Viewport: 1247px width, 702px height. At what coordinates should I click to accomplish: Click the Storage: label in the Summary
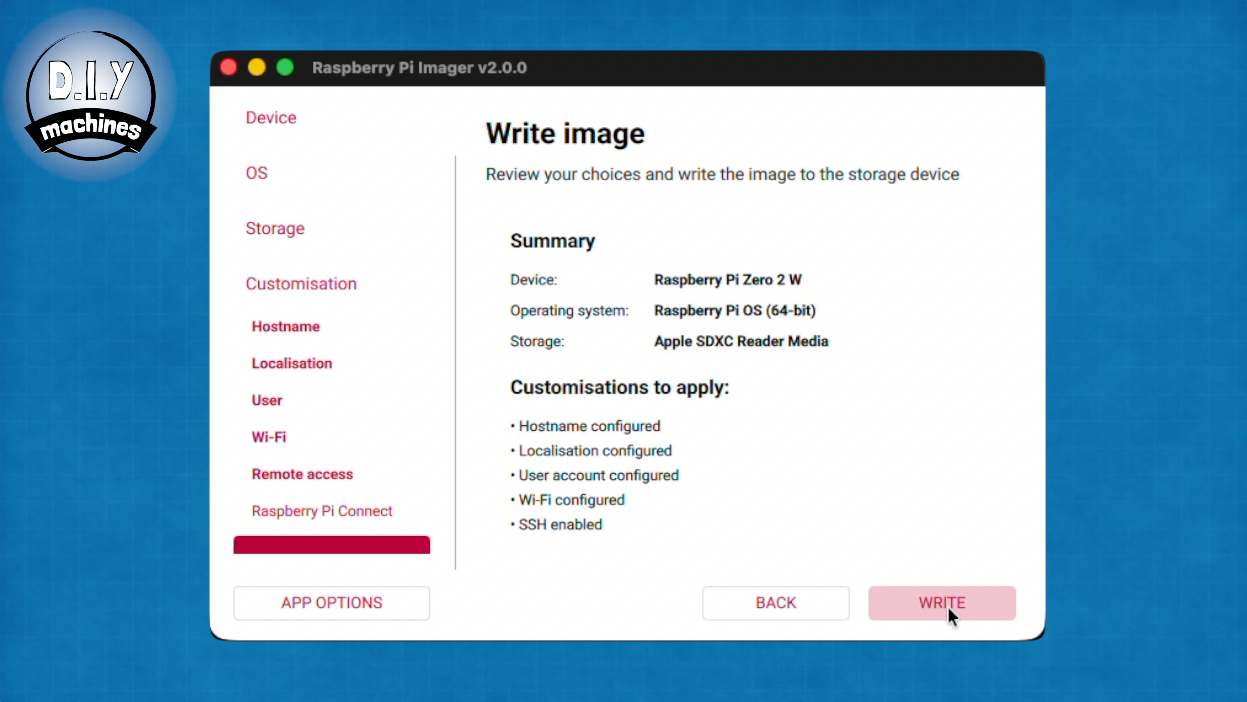click(537, 342)
